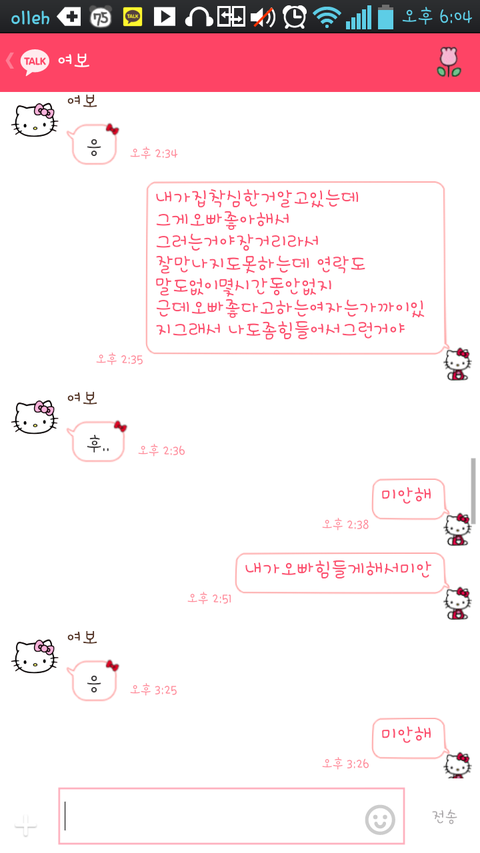
Task: Tap the long message bubble starting 내가집착심한거
Action: point(296,268)
